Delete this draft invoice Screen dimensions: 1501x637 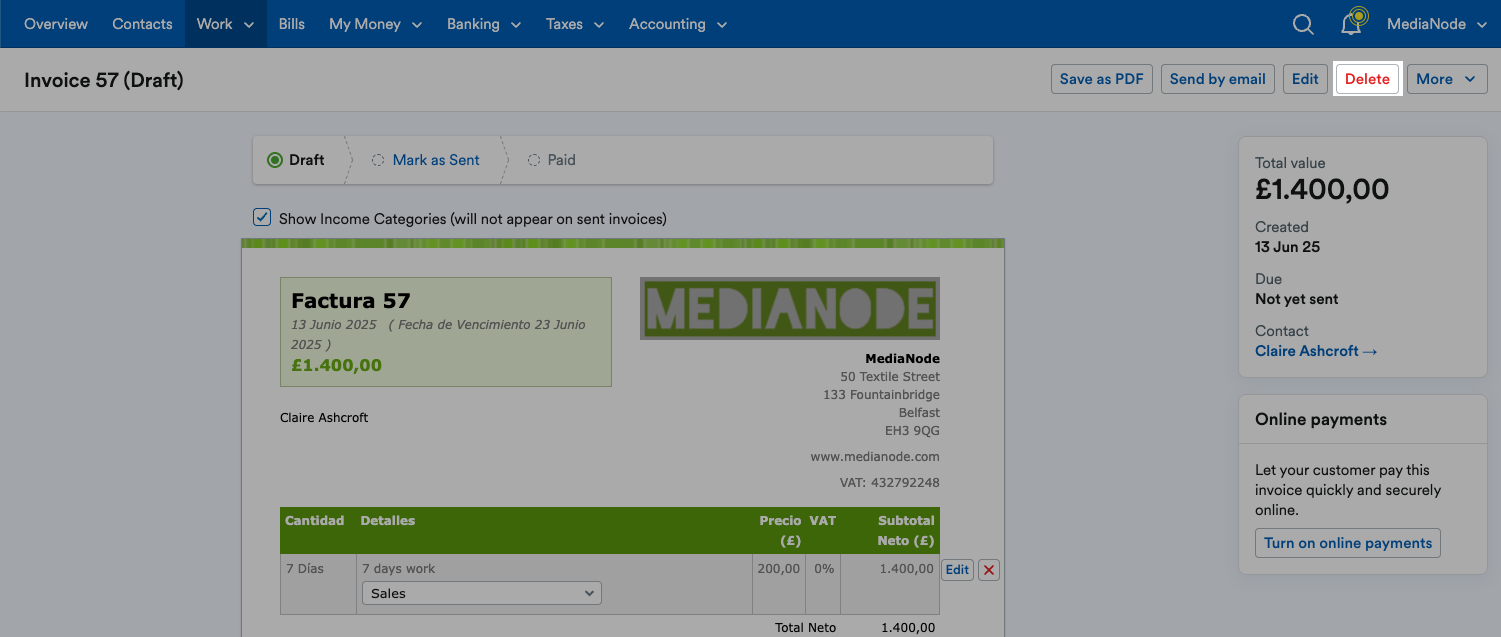1367,79
